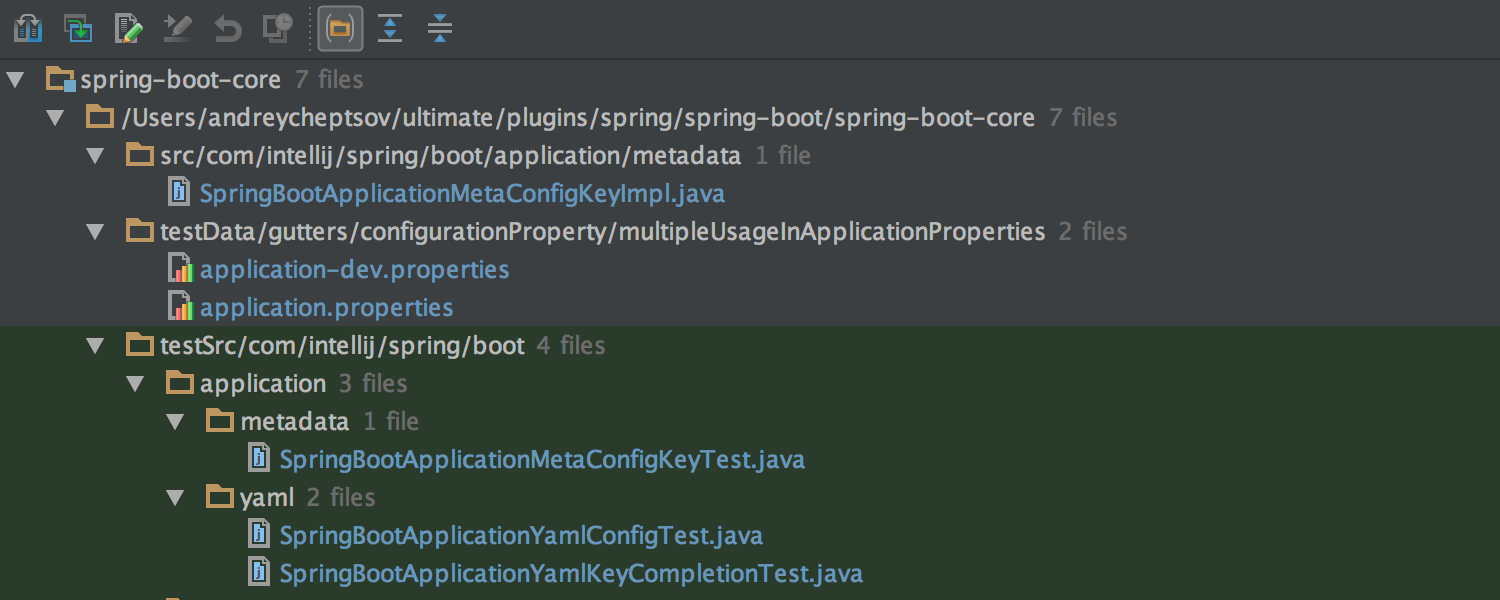Select the application-dev.properties file
Image resolution: width=1500 pixels, height=600 pixels.
click(354, 269)
